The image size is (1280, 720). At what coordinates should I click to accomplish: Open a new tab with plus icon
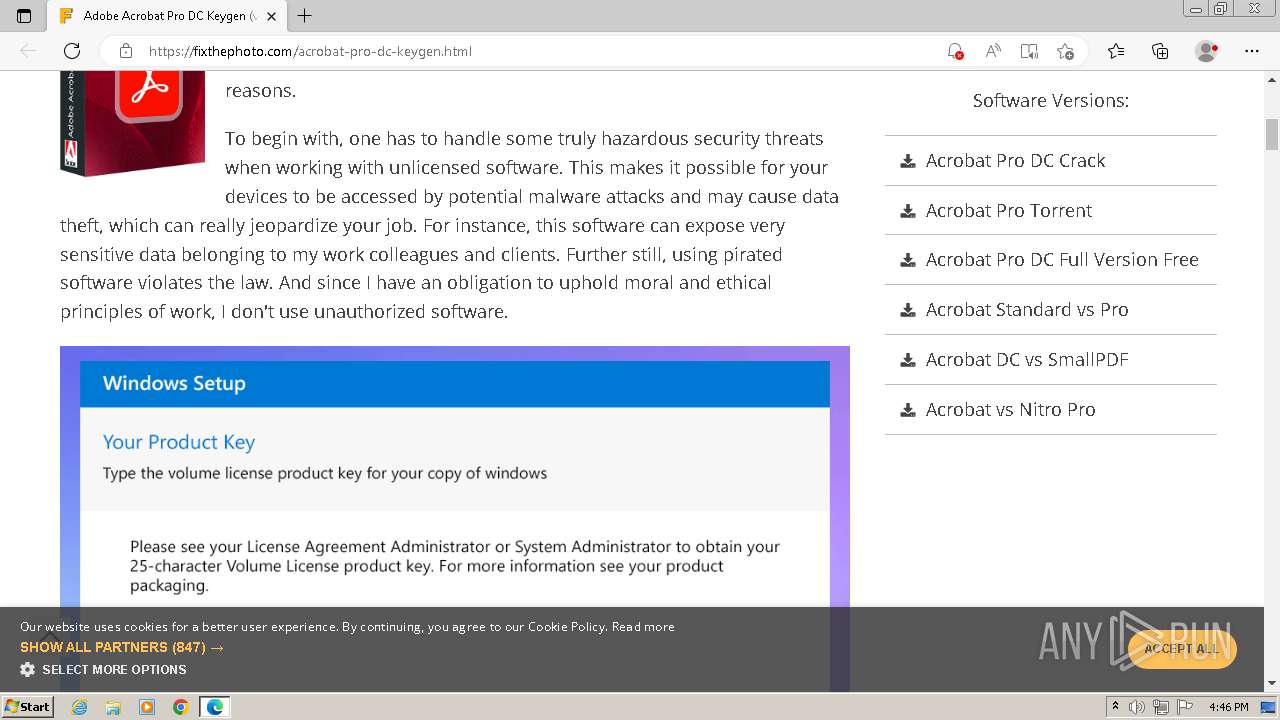[305, 16]
